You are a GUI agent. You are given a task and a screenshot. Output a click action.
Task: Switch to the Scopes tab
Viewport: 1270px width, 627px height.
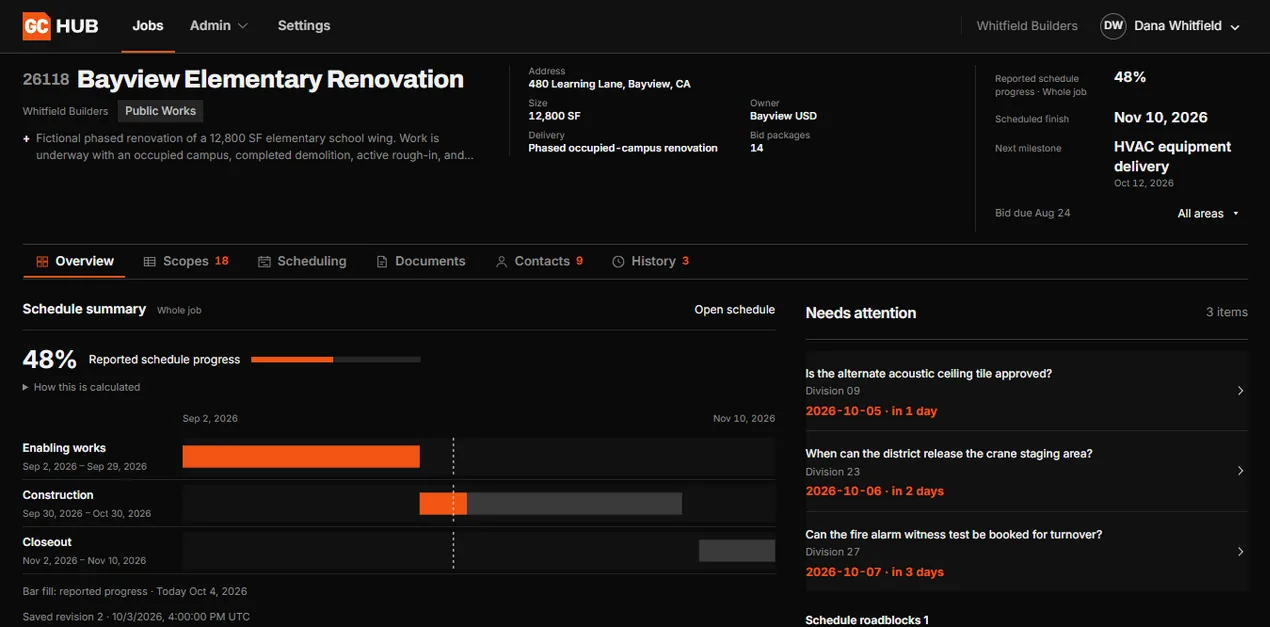click(186, 261)
